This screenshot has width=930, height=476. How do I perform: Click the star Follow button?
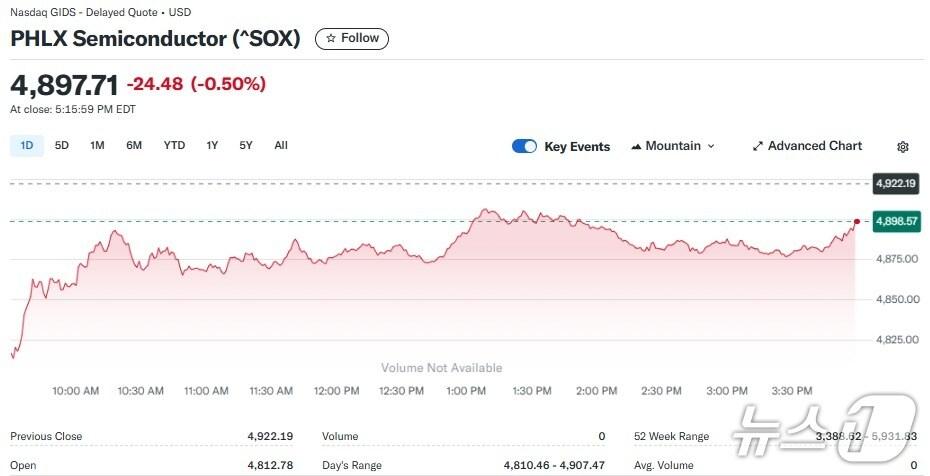(x=352, y=39)
